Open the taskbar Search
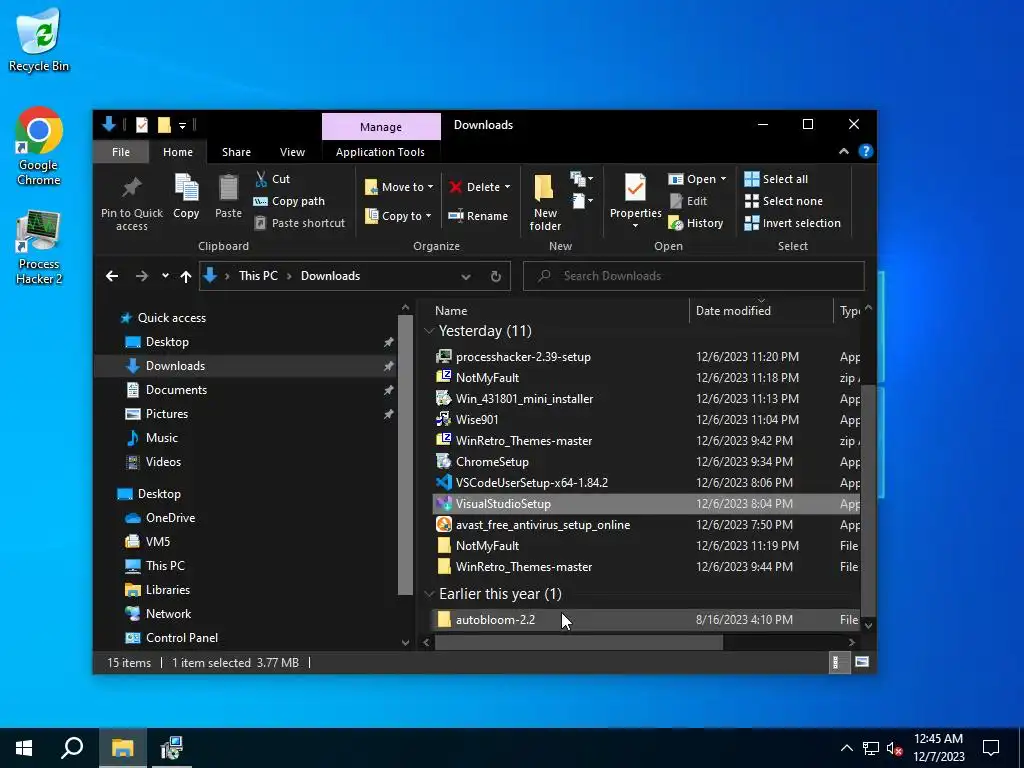 click(x=72, y=748)
